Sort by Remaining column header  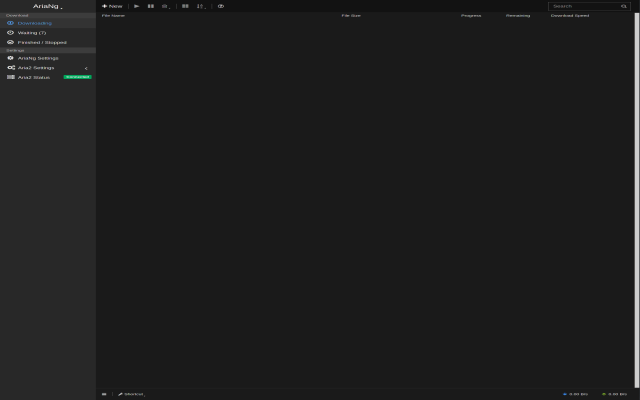coord(518,16)
